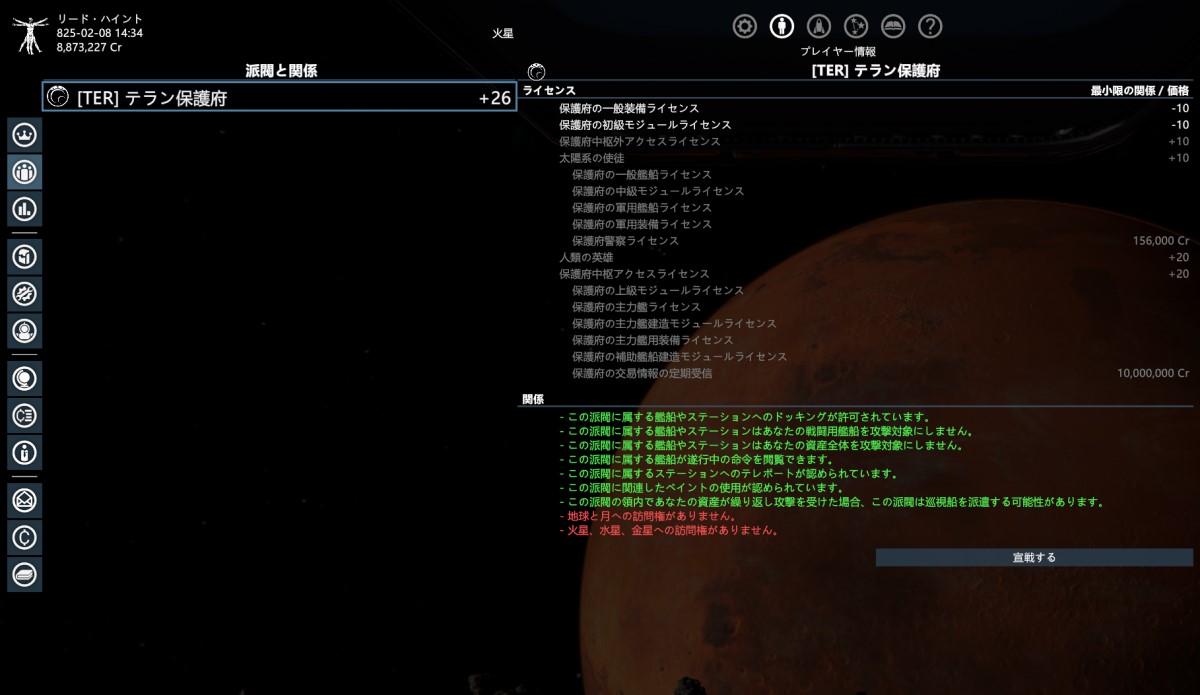The image size is (1200, 695).
Task: Click the player information person icon
Action: point(782,27)
